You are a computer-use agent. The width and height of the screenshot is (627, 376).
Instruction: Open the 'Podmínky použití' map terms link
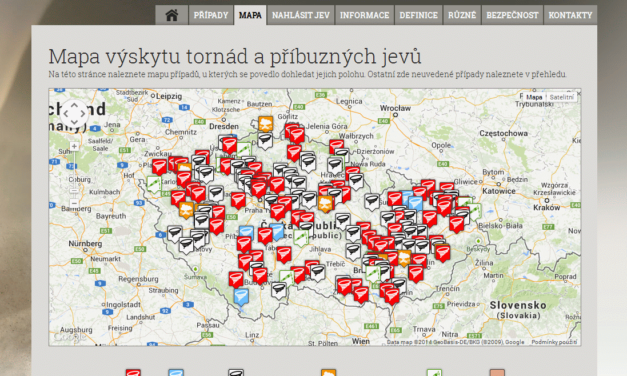(554, 342)
